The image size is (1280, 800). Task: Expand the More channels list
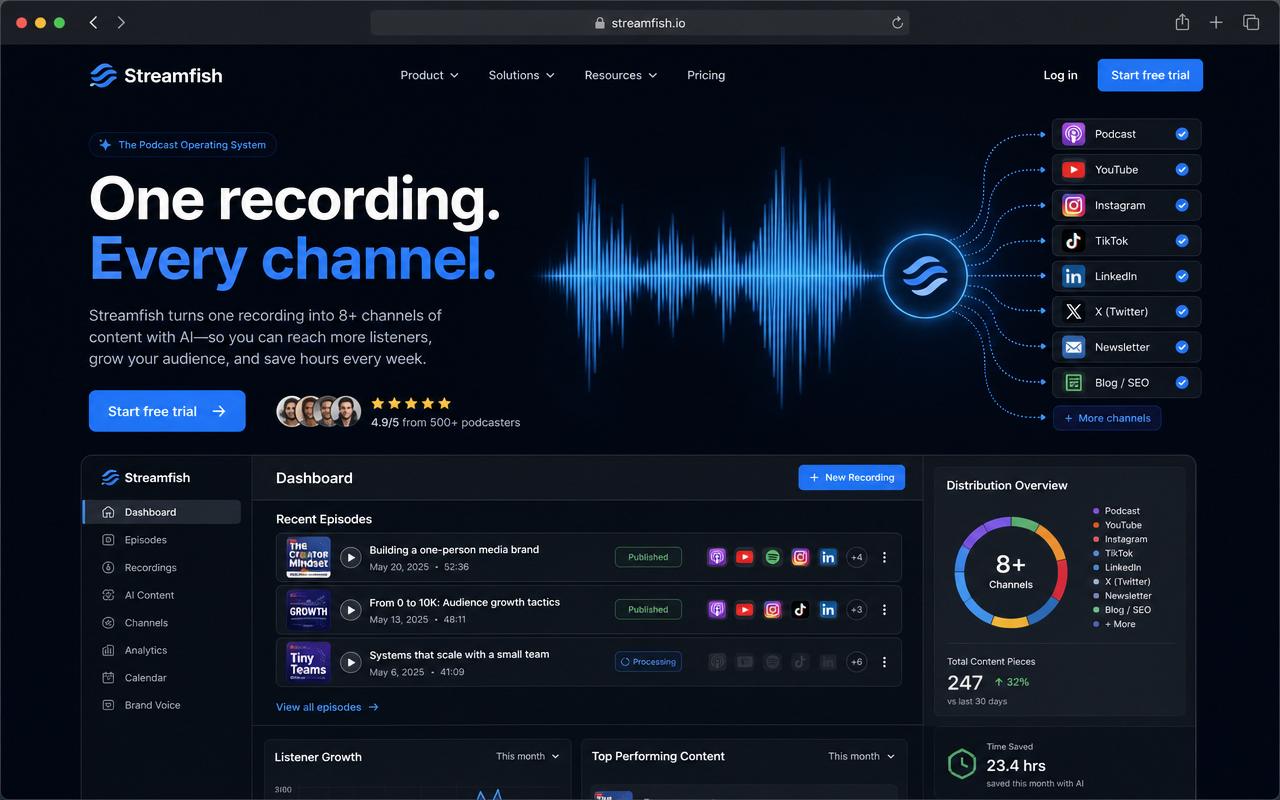1107,418
